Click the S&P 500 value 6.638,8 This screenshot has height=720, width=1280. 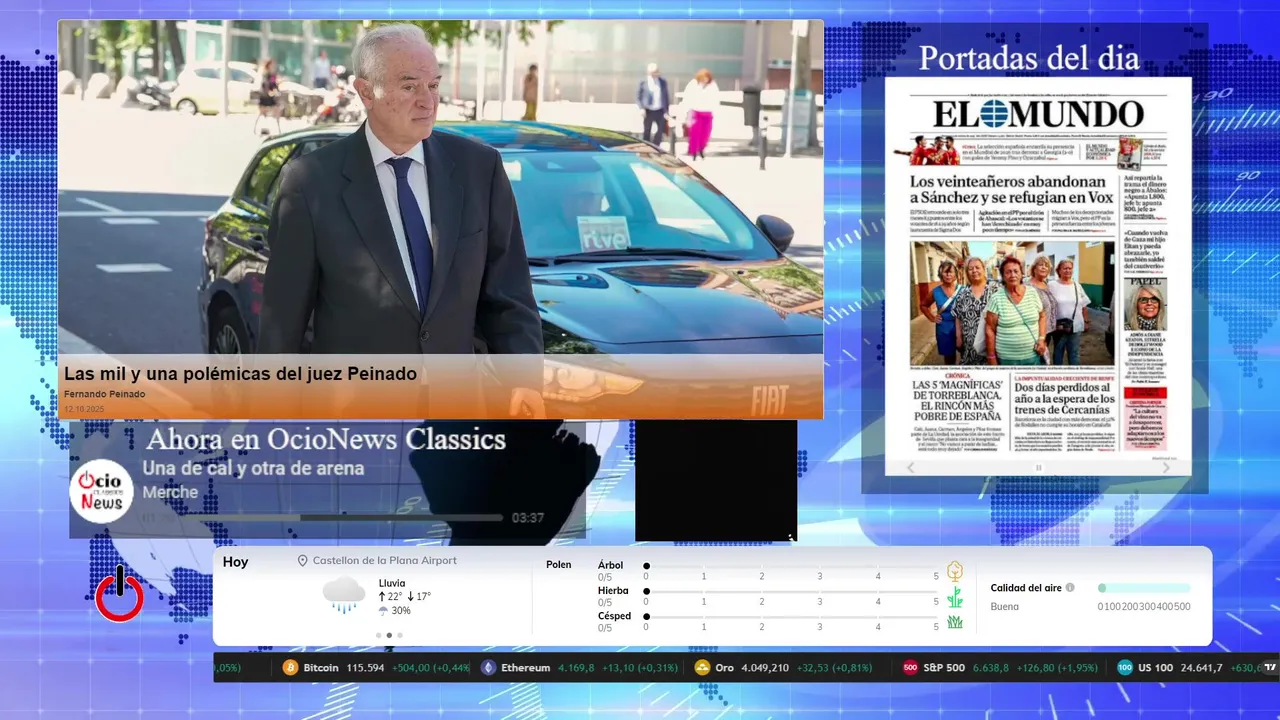990,668
